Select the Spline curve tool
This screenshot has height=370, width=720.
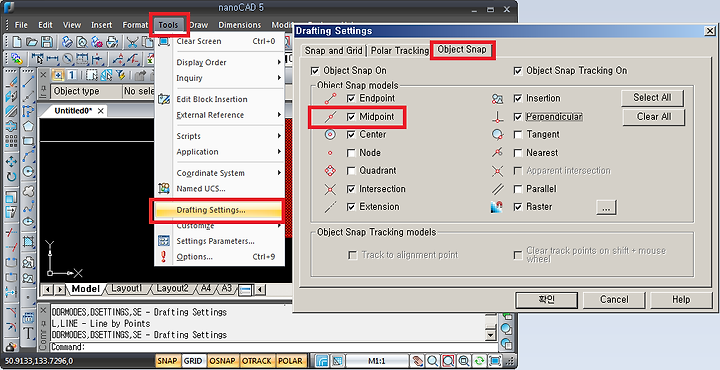(x=28, y=207)
